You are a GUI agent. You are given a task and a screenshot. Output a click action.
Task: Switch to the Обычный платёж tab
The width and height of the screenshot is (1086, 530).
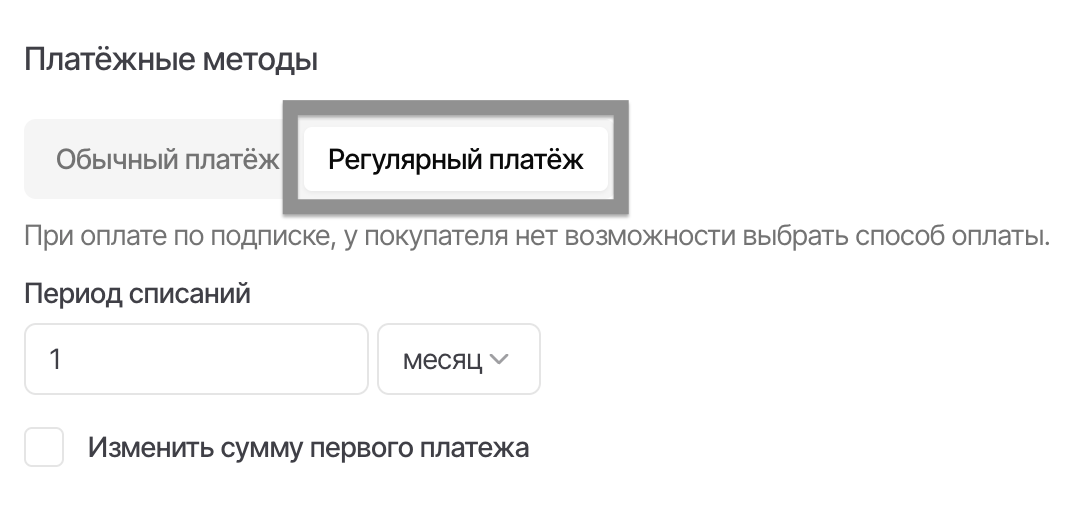(x=167, y=160)
